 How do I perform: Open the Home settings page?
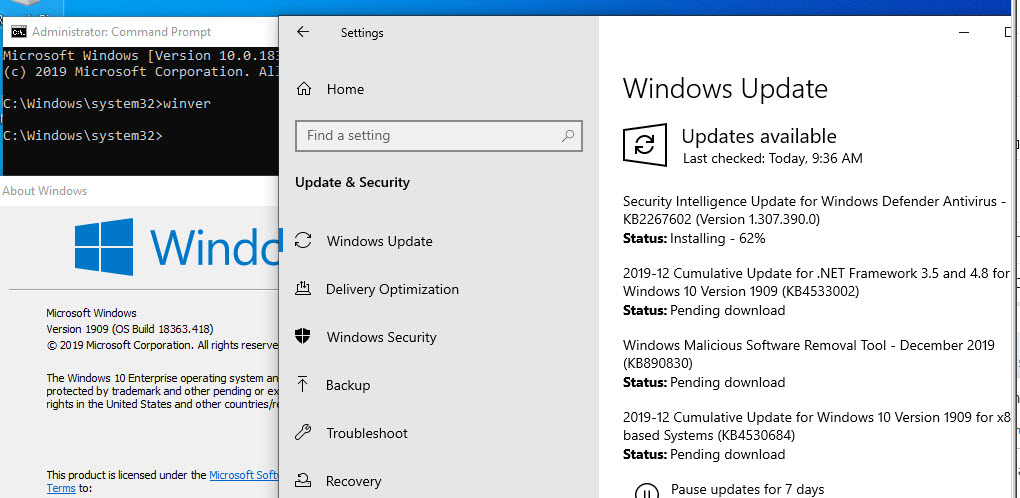point(345,89)
